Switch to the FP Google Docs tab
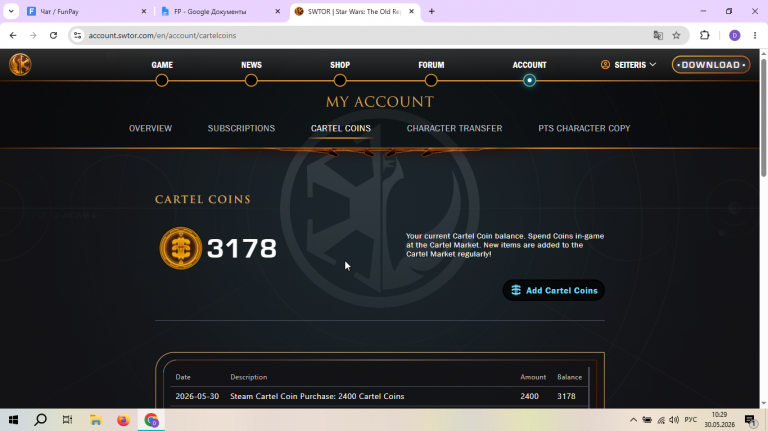This screenshot has width=768, height=431. click(x=216, y=11)
